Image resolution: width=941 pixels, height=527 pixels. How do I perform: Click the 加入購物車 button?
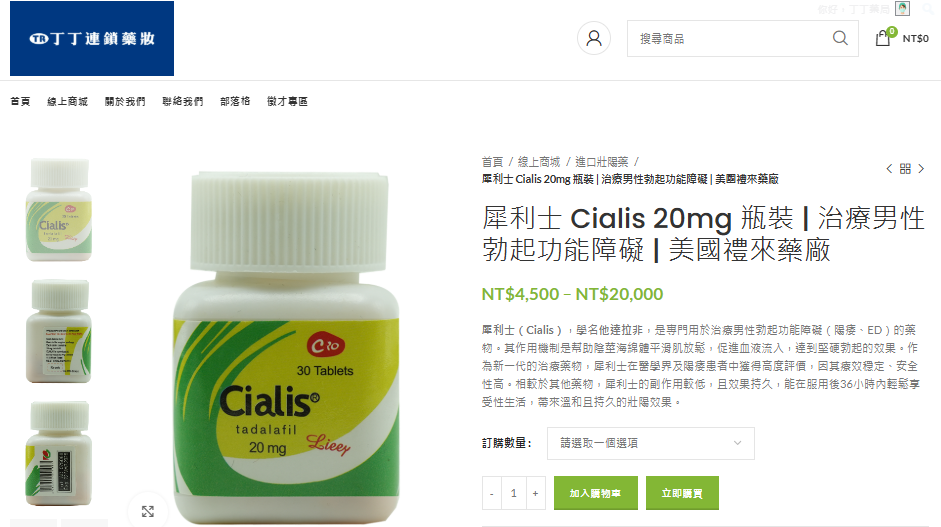pyautogui.click(x=595, y=493)
